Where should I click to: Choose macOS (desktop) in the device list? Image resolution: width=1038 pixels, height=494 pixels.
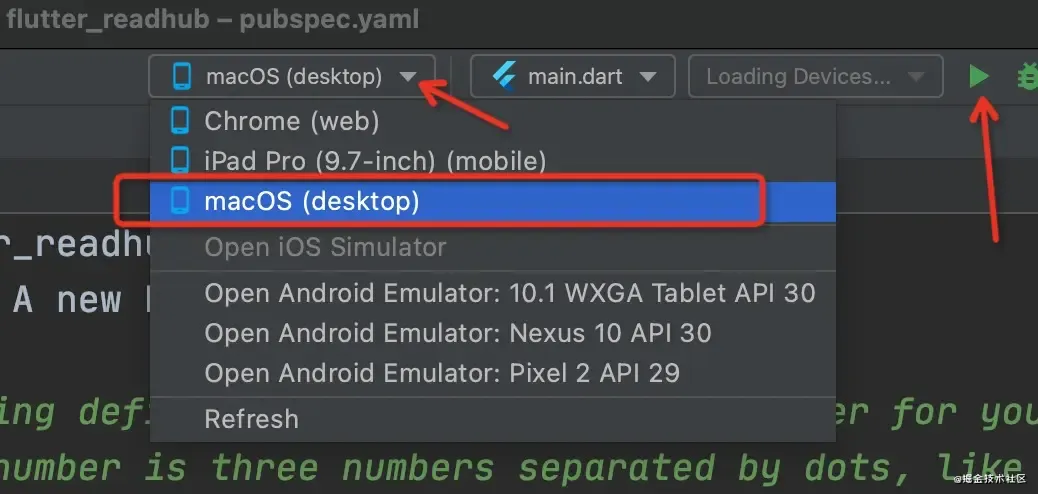point(312,201)
